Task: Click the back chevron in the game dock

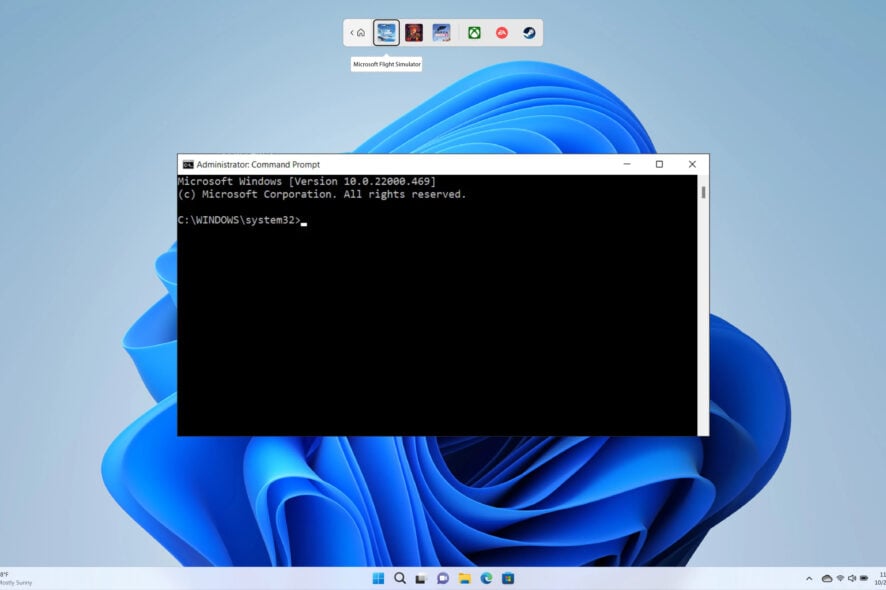Action: pos(352,31)
